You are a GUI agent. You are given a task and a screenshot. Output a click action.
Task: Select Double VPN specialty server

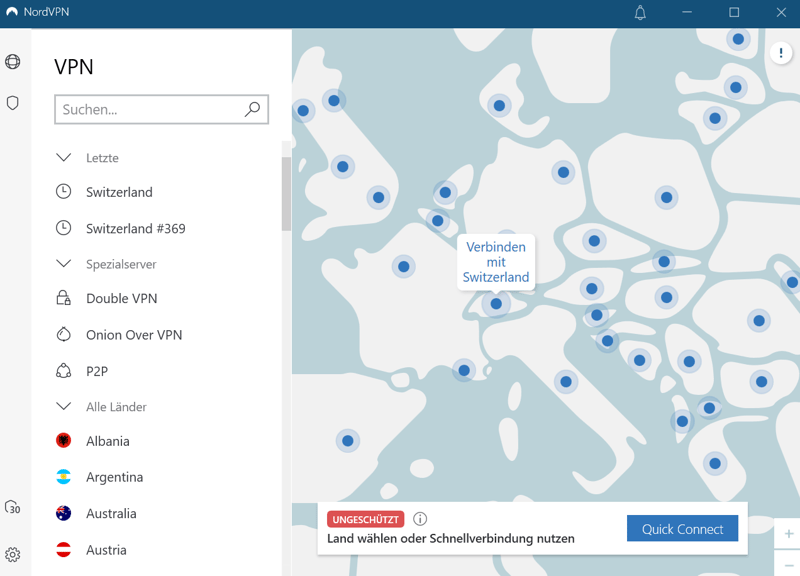point(121,298)
